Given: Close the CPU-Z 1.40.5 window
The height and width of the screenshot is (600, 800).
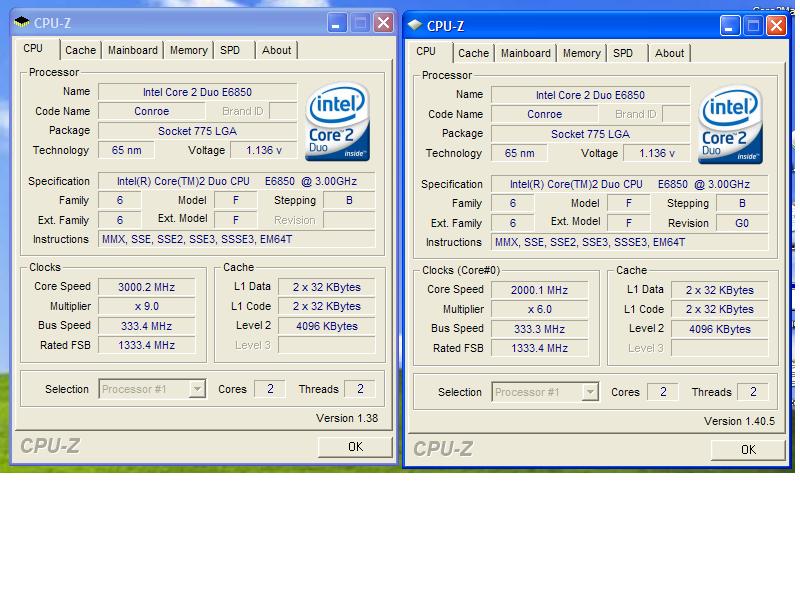Looking at the screenshot, I should tap(777, 26).
